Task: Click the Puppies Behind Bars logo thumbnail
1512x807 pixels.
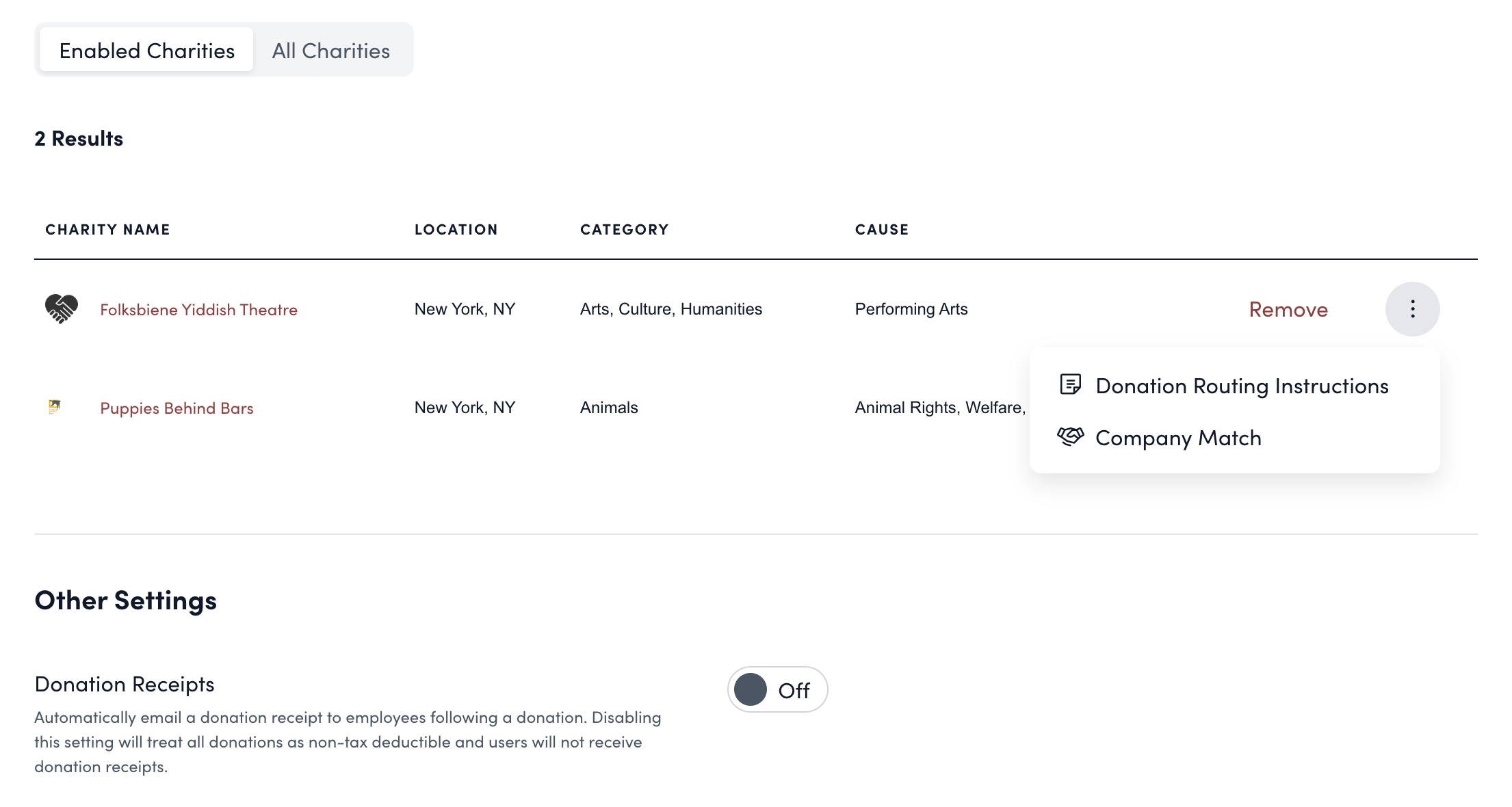Action: coord(55,407)
